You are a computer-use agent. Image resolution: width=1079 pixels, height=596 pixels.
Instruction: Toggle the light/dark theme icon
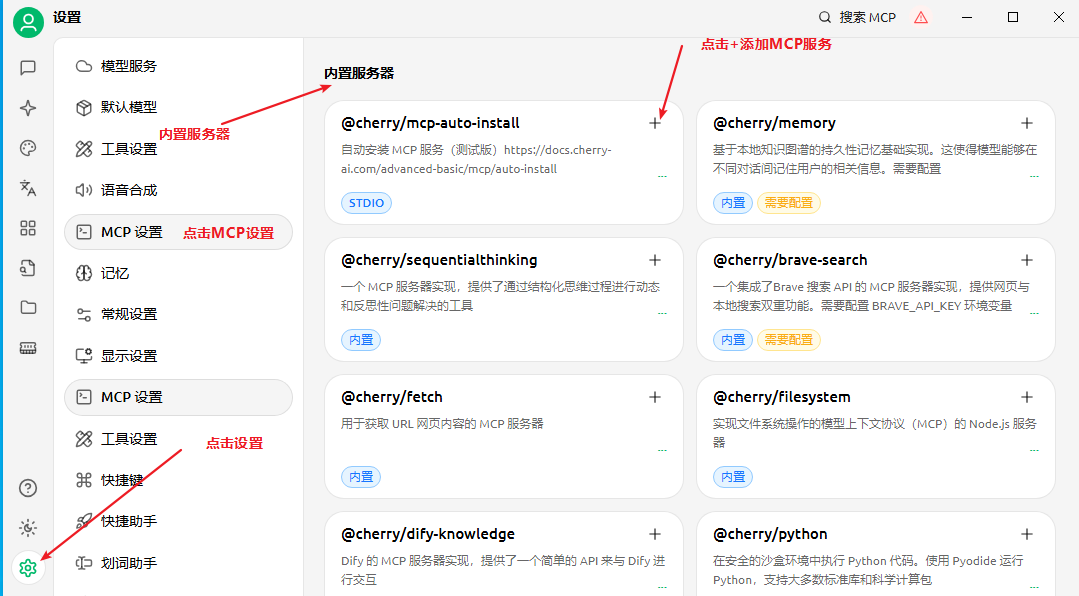tap(28, 528)
